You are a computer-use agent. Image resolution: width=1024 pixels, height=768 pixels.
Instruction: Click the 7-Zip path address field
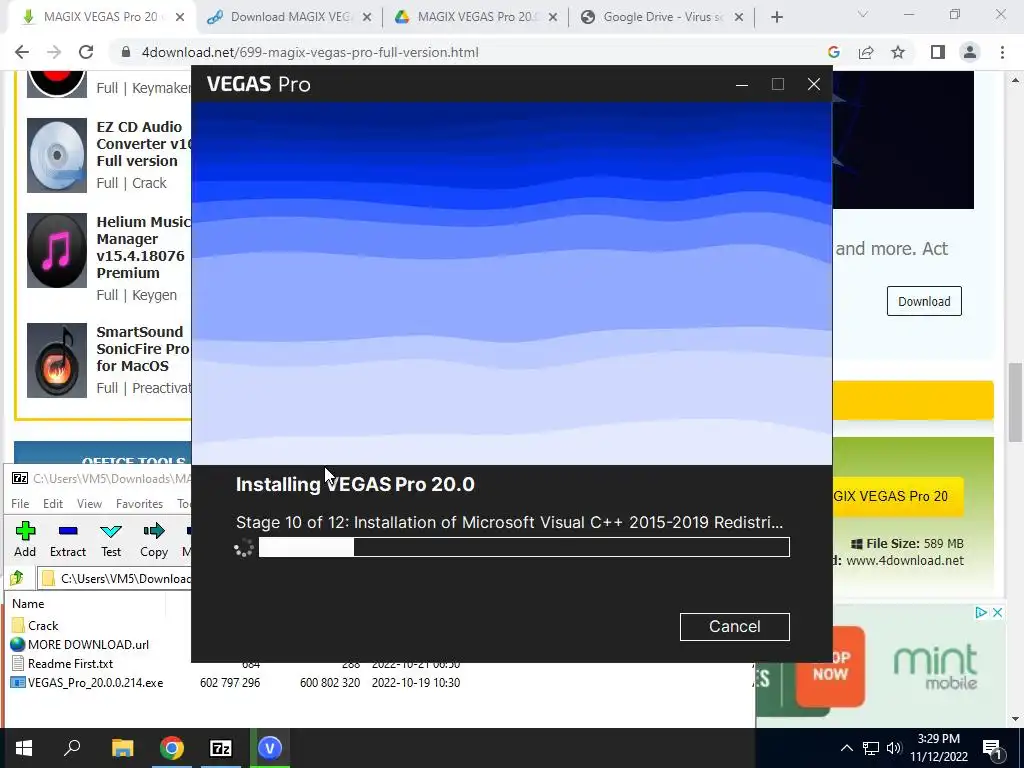(x=114, y=579)
